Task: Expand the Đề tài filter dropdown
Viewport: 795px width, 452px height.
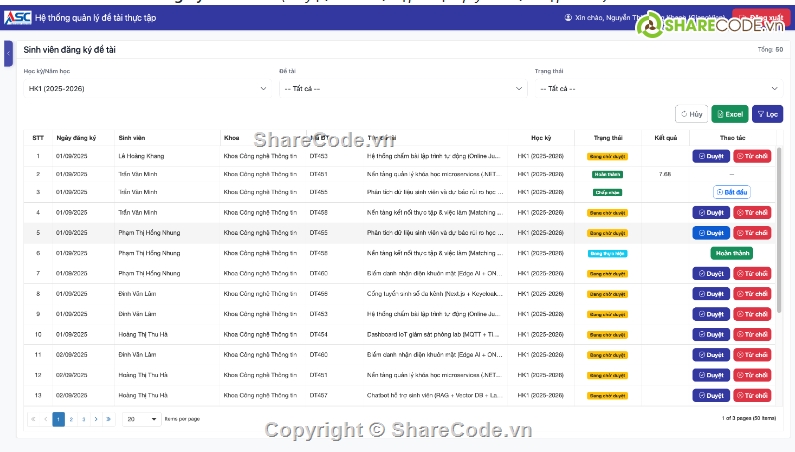Action: click(x=402, y=89)
